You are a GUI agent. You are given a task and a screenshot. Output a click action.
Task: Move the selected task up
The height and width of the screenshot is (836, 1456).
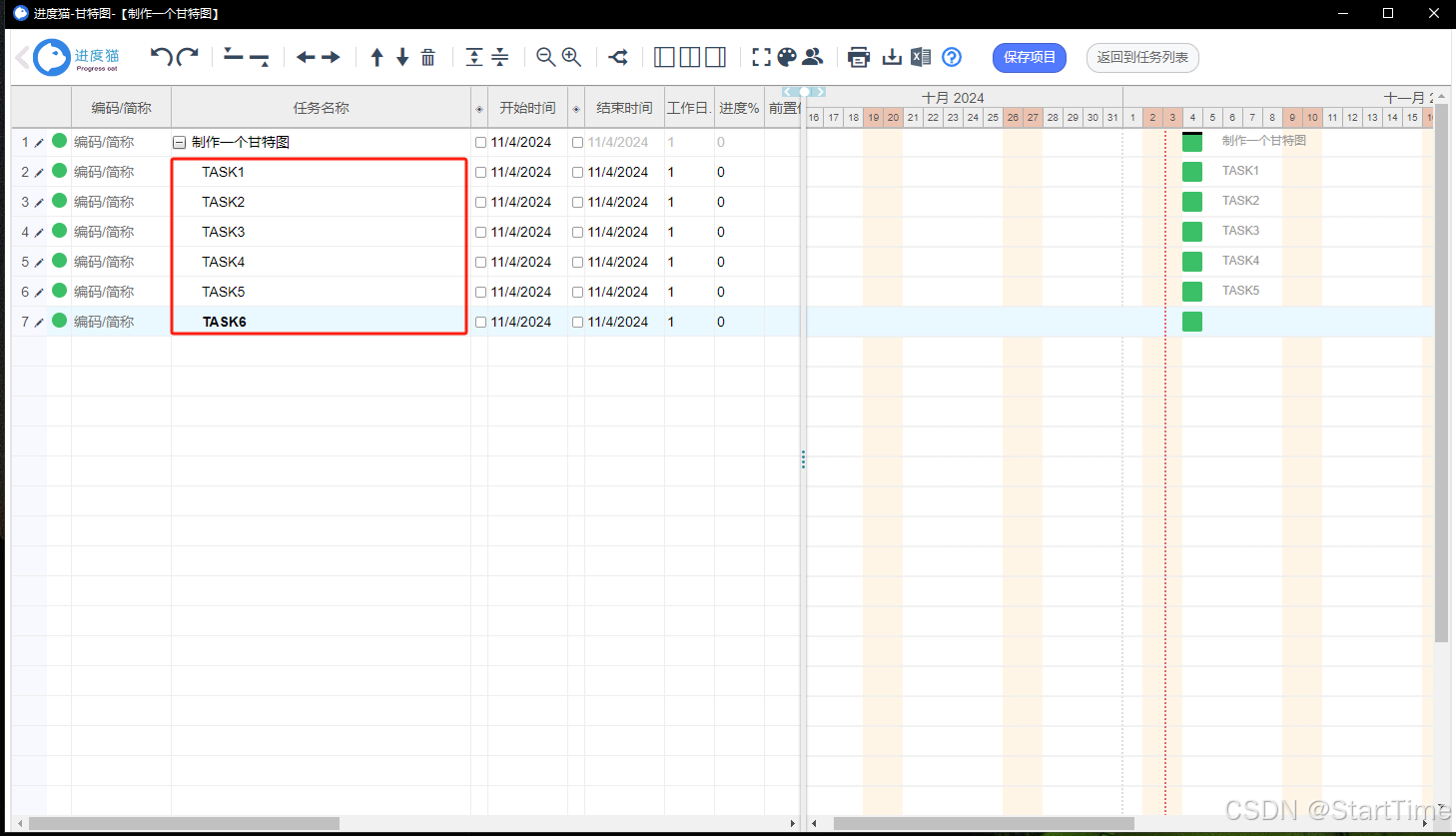click(376, 57)
